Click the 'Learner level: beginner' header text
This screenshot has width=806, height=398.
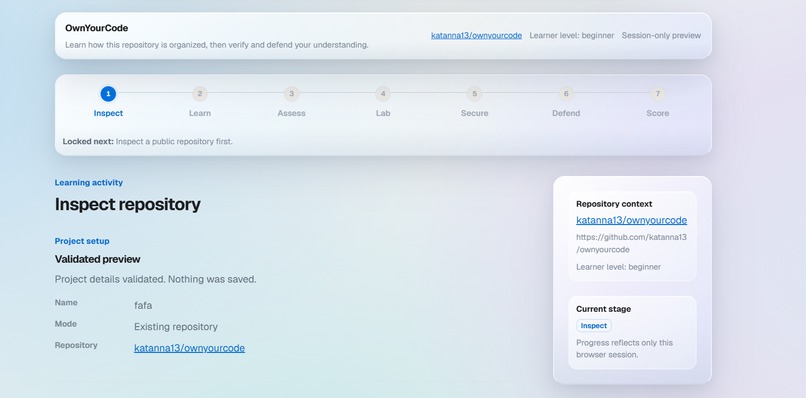[572, 35]
